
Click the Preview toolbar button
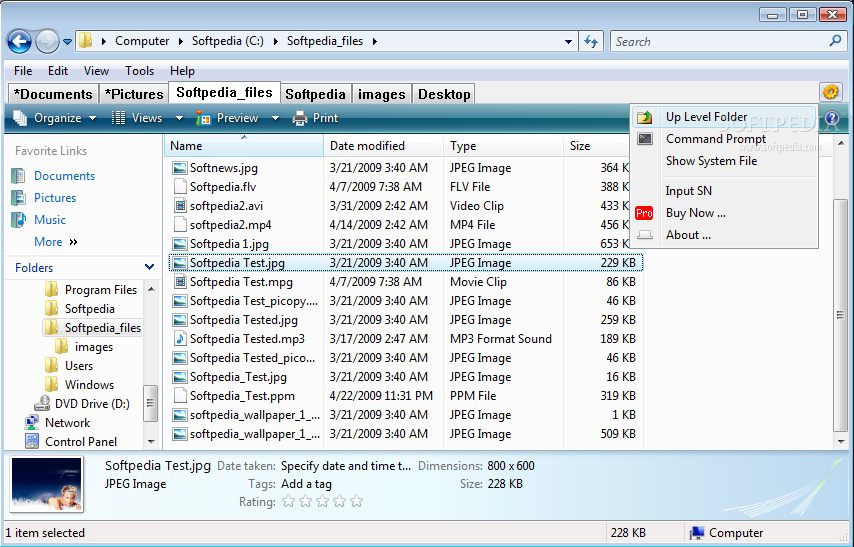pyautogui.click(x=227, y=118)
